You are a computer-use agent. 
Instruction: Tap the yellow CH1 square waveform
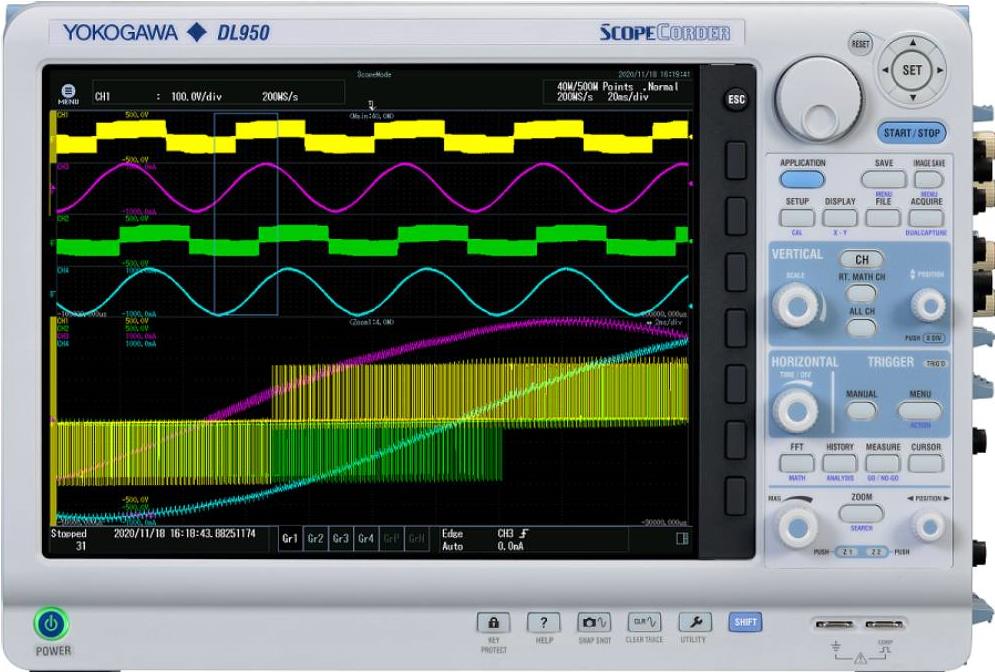(x=372, y=137)
